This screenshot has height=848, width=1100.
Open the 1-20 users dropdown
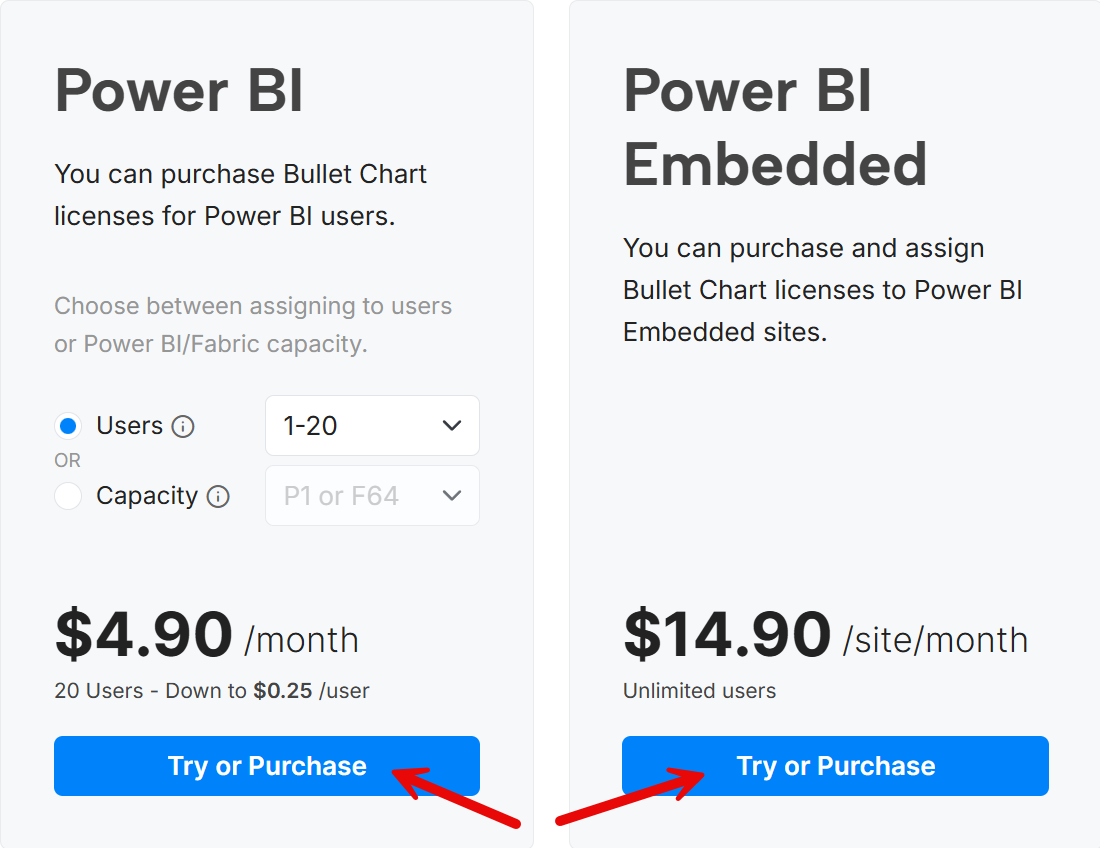373,426
